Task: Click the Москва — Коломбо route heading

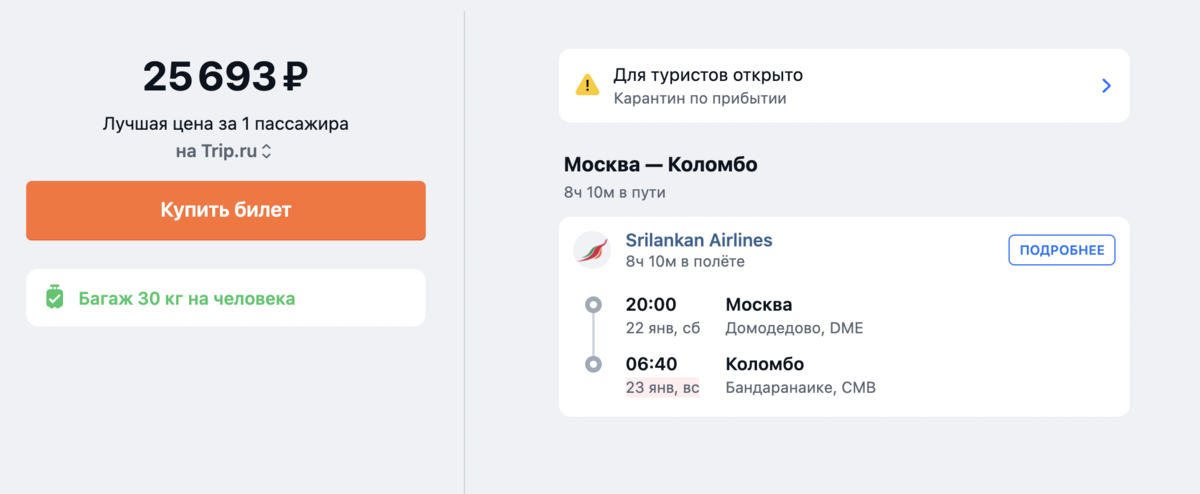Action: pos(660,165)
